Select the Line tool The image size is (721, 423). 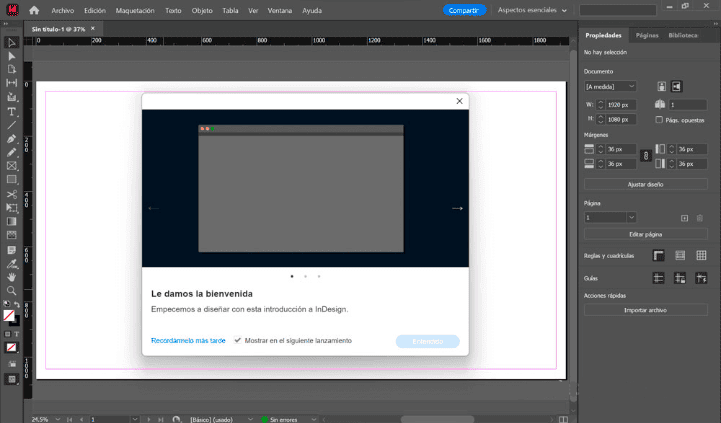tap(11, 125)
